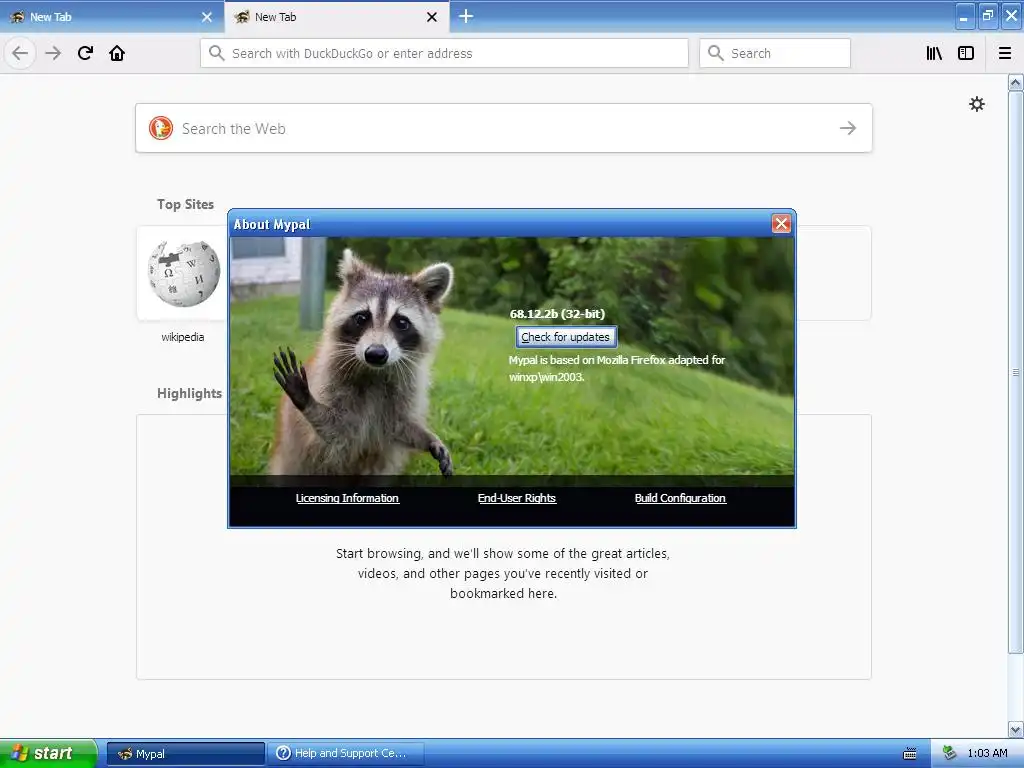The image size is (1024, 768).
Task: Focus the address bar field
Action: [x=444, y=53]
